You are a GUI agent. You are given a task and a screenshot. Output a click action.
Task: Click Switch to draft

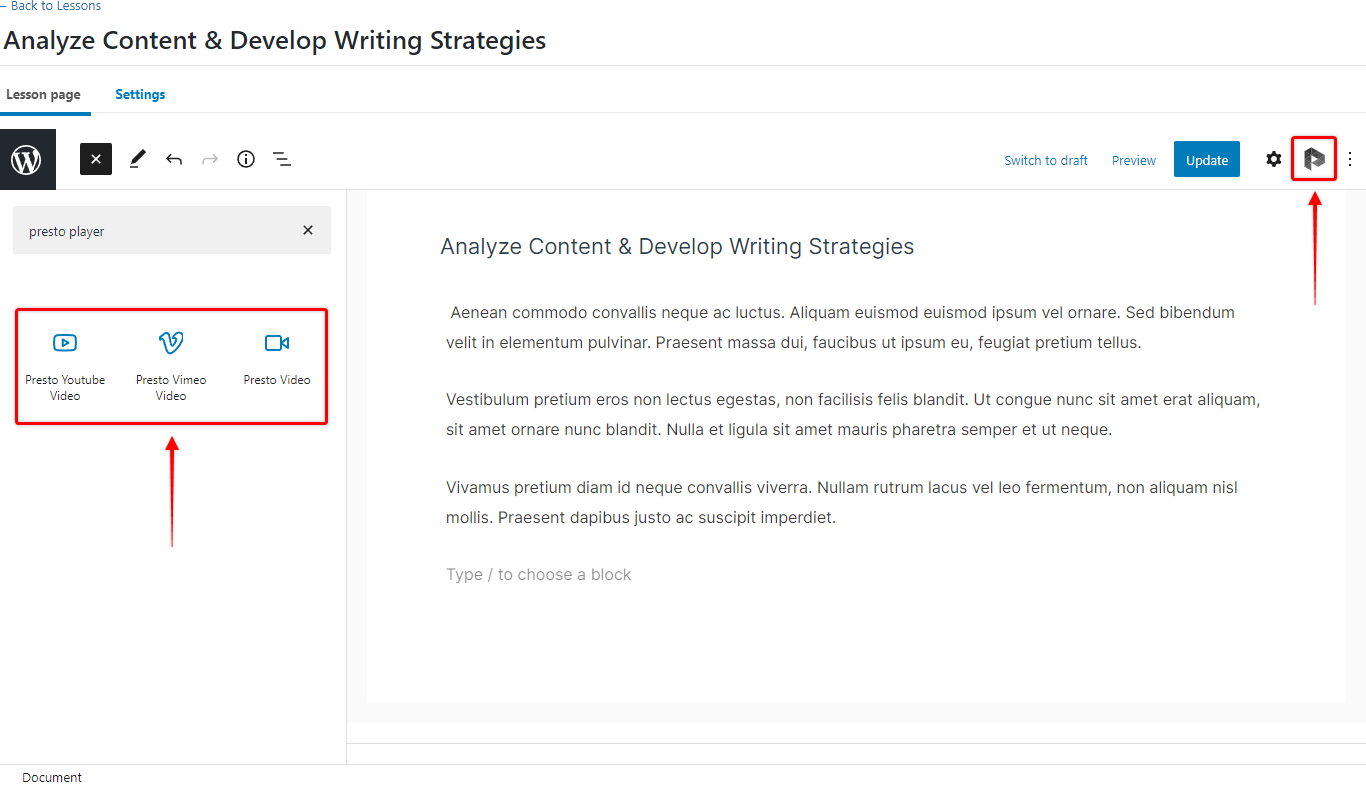(1046, 160)
